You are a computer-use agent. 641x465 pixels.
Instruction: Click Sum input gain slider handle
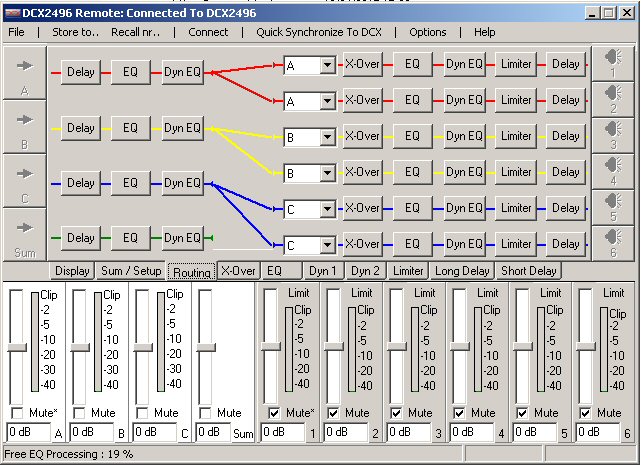click(x=206, y=348)
